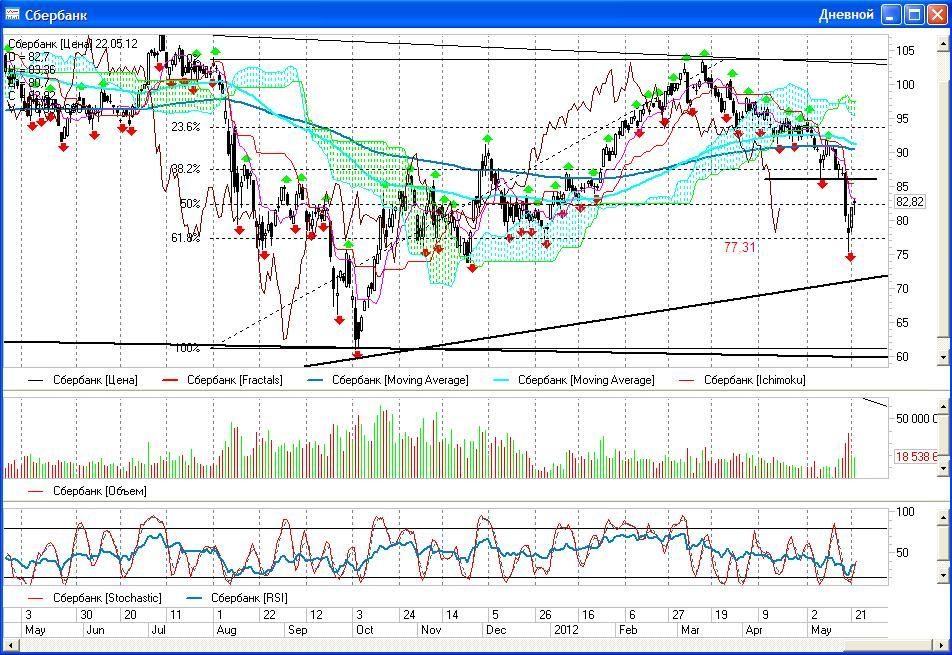Close the Сбербанк chart window
Screen dimensions: 952x655
tap(937, 15)
